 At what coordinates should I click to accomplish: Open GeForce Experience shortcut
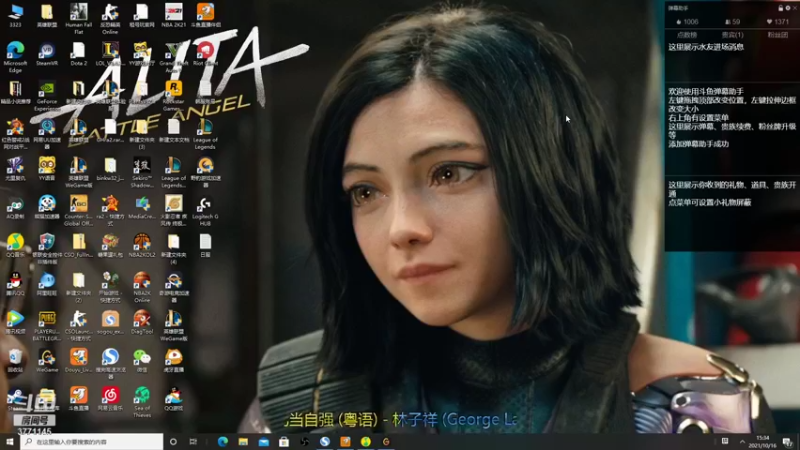pos(47,95)
